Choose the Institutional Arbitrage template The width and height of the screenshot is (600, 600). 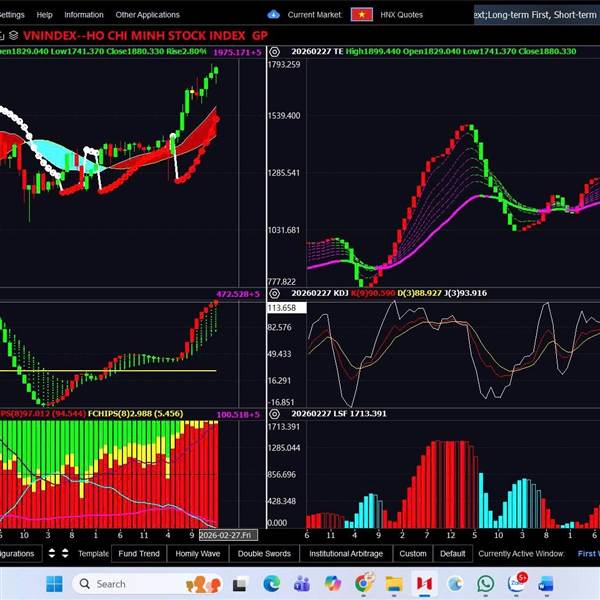pyautogui.click(x=345, y=553)
